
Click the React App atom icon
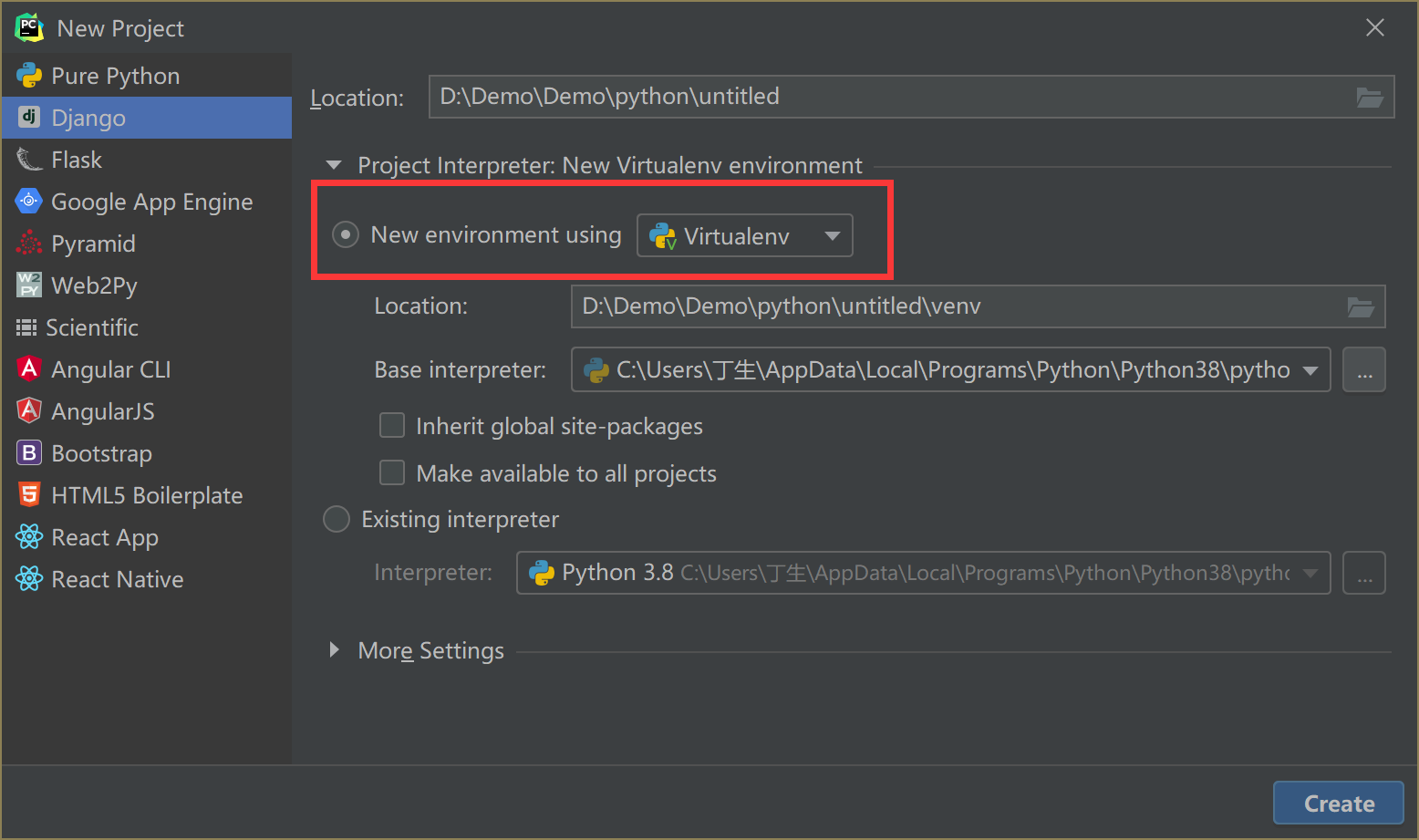click(x=29, y=536)
